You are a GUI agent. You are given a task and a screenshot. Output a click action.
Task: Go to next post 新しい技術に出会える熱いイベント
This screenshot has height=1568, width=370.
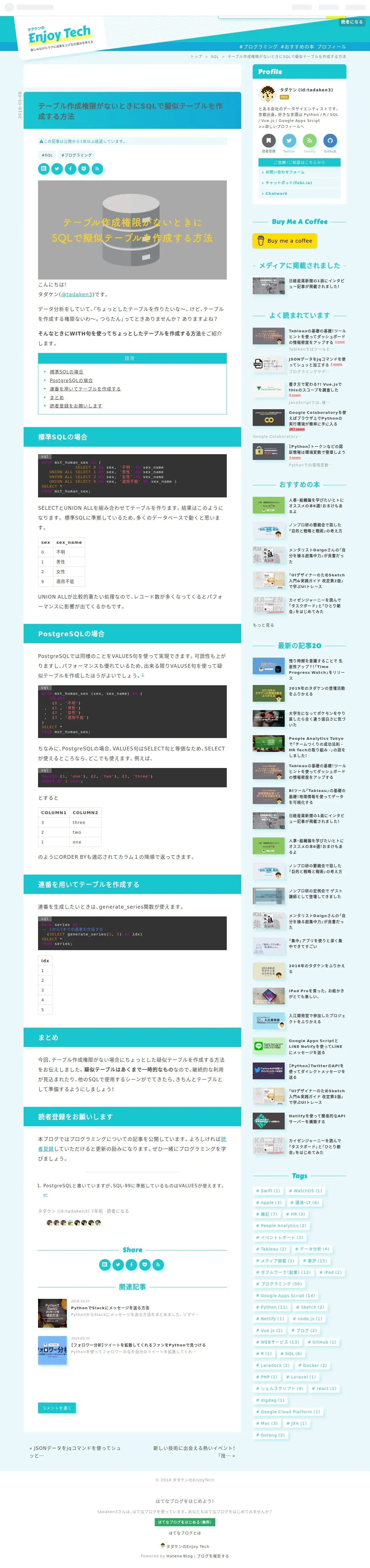tap(194, 1452)
